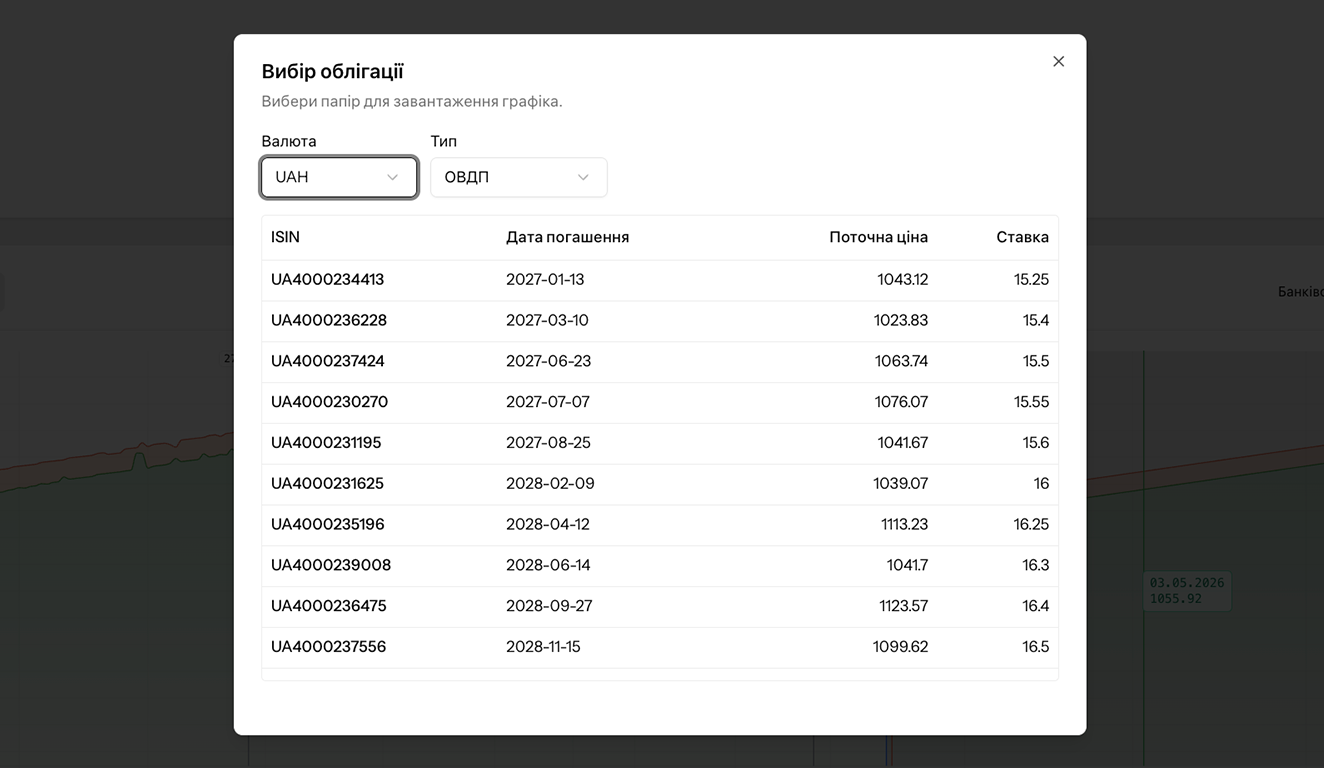Screen dimensions: 1324x768
Task: Sort the table by ISIN column
Action: (x=285, y=237)
